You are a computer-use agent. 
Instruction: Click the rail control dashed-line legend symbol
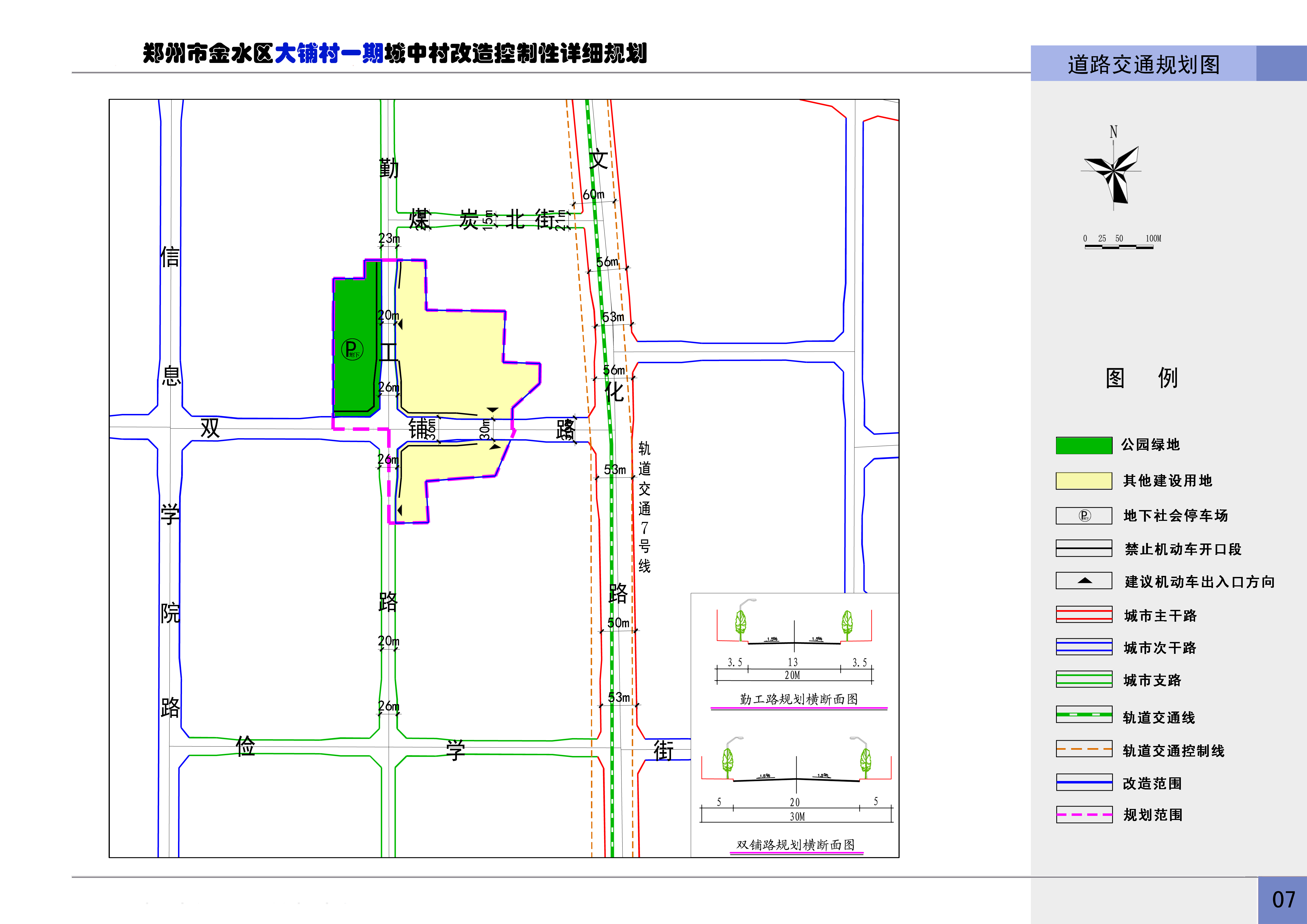pyautogui.click(x=1084, y=749)
